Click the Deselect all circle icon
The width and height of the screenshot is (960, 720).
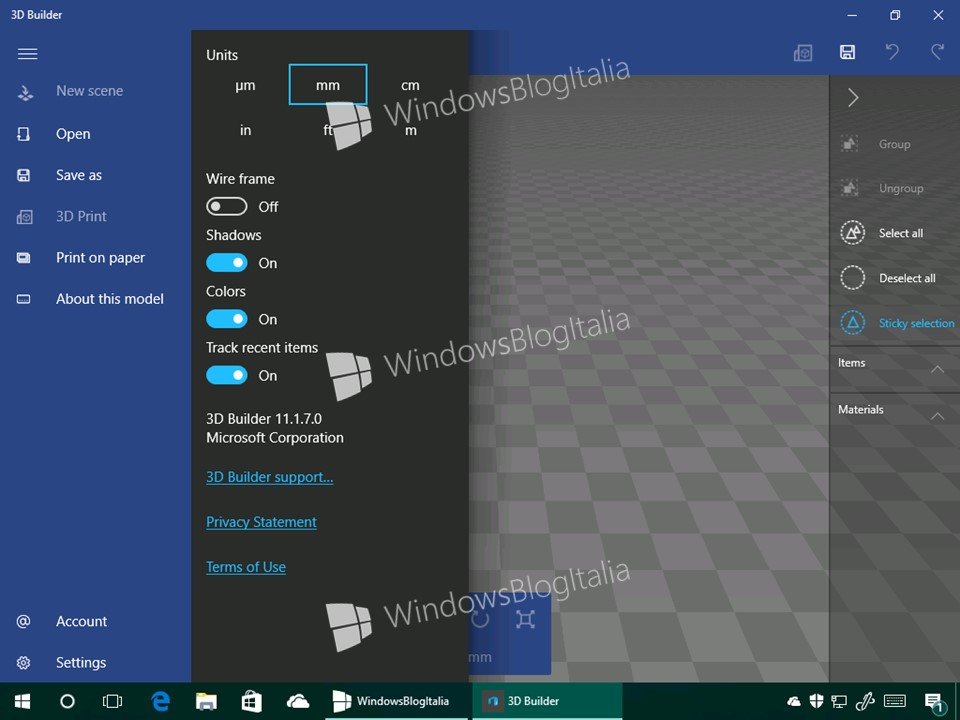pos(852,277)
